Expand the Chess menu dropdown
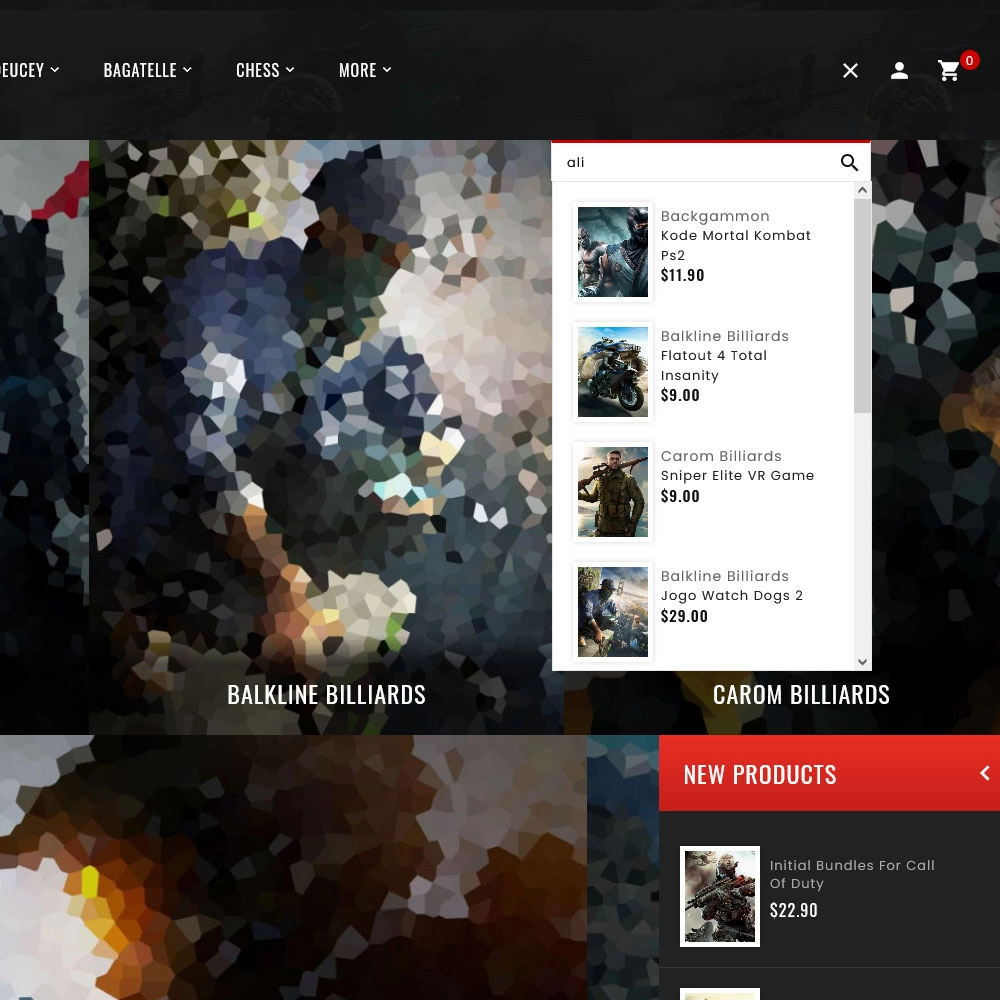This screenshot has width=1000, height=1000. pos(265,70)
